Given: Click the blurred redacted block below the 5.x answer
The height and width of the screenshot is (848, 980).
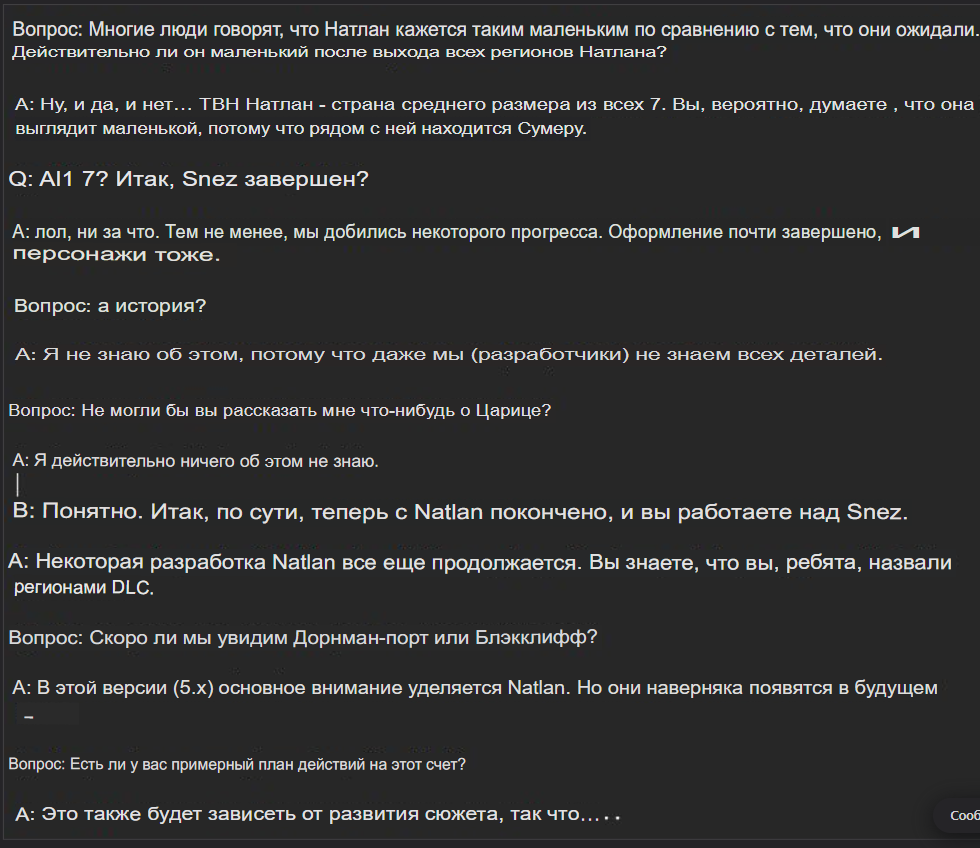Looking at the screenshot, I should pos(48,714).
